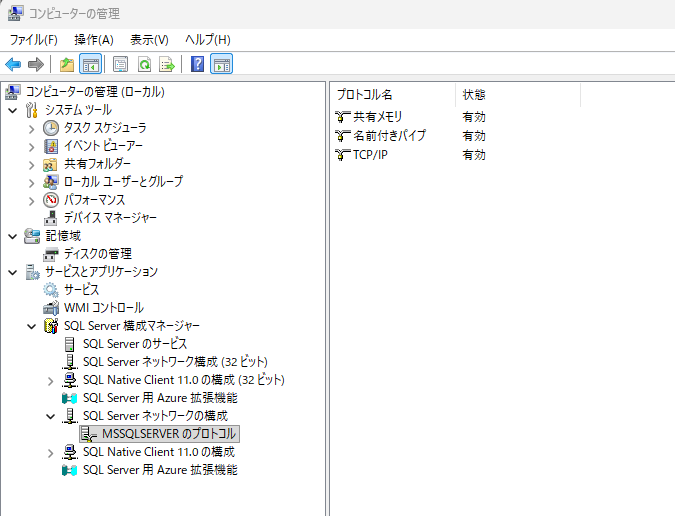Collapse the SQL Server 構成マネージャー node

(x=32, y=326)
